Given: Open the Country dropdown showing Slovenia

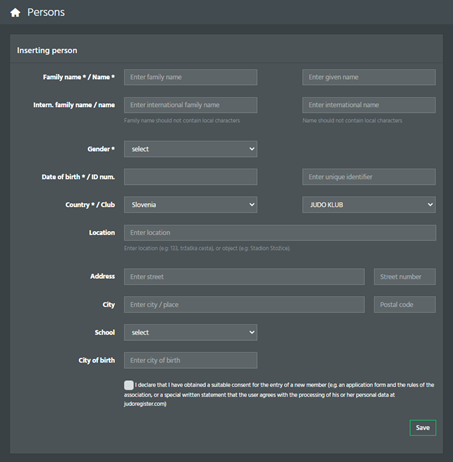Looking at the screenshot, I should tap(191, 205).
